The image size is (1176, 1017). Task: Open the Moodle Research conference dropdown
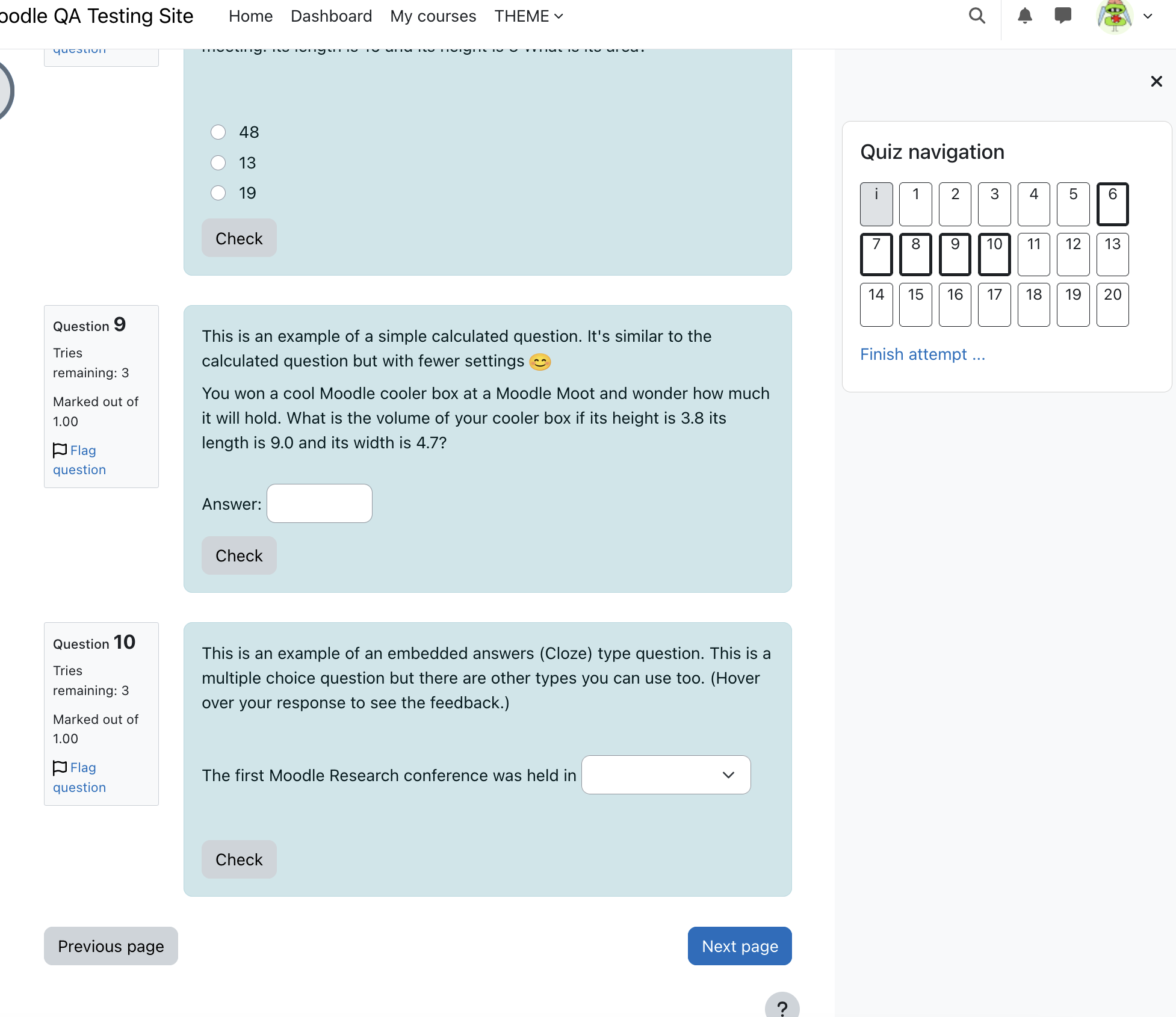[666, 775]
